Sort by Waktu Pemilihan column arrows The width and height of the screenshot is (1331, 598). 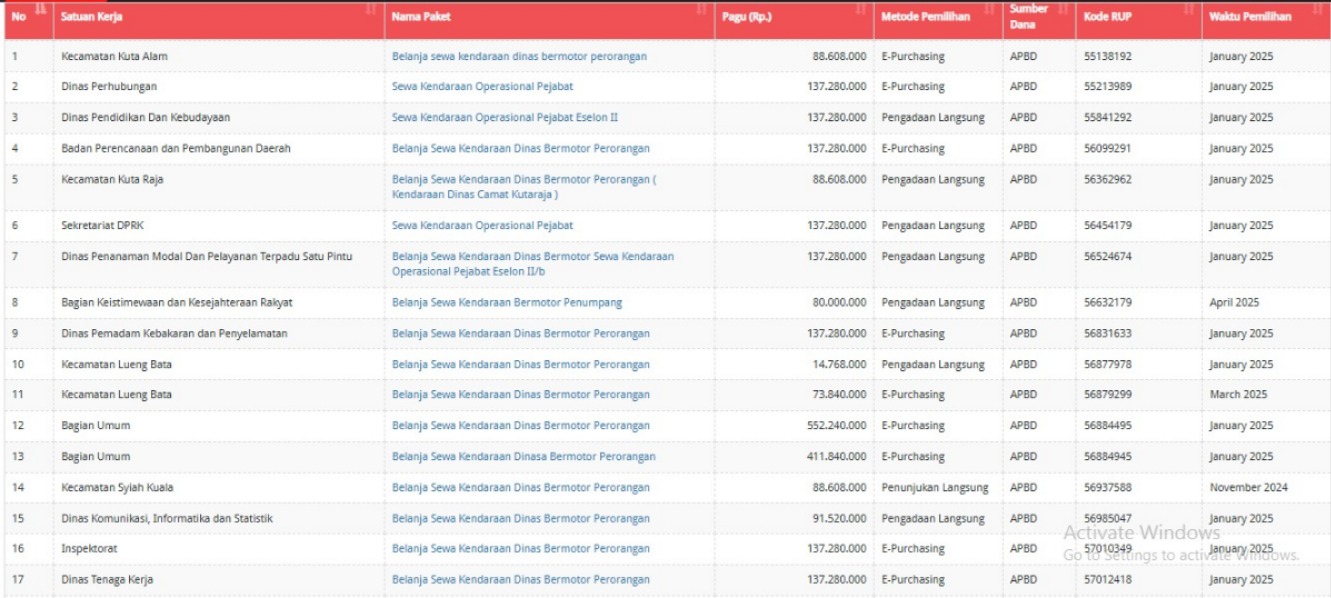click(1318, 10)
